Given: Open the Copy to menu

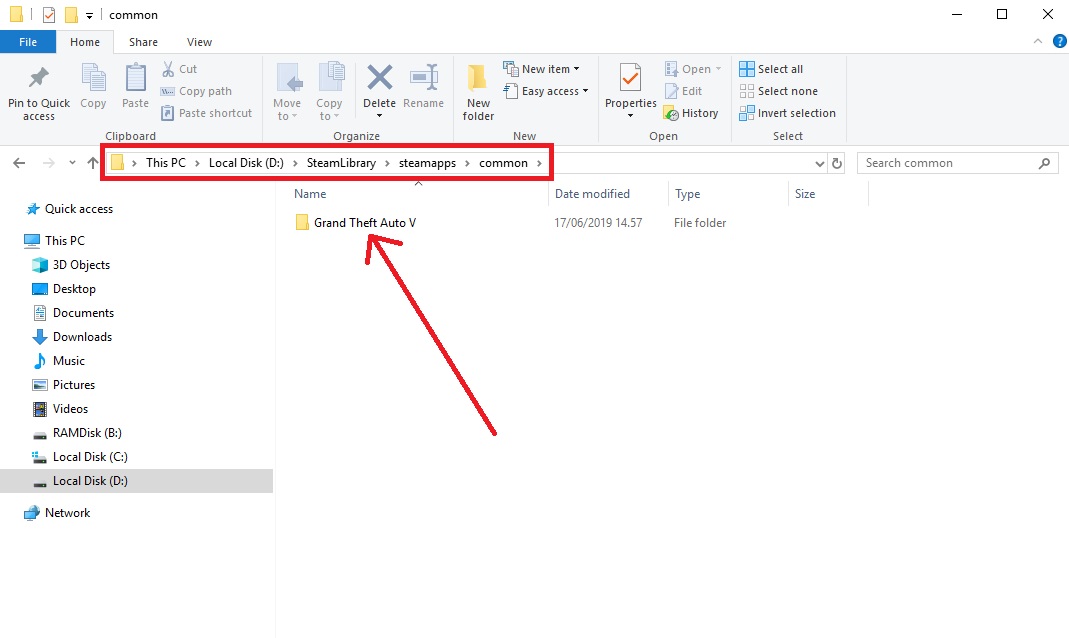Looking at the screenshot, I should [329, 93].
